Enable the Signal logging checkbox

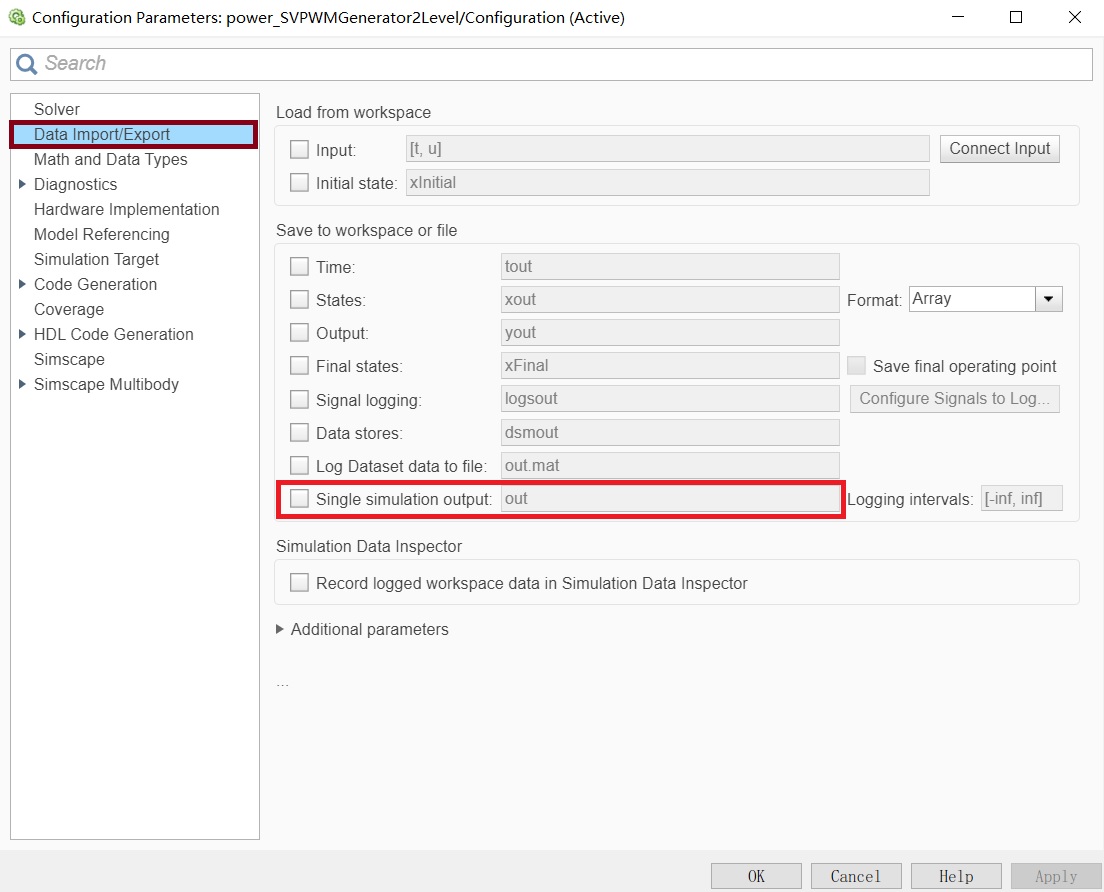coord(299,399)
